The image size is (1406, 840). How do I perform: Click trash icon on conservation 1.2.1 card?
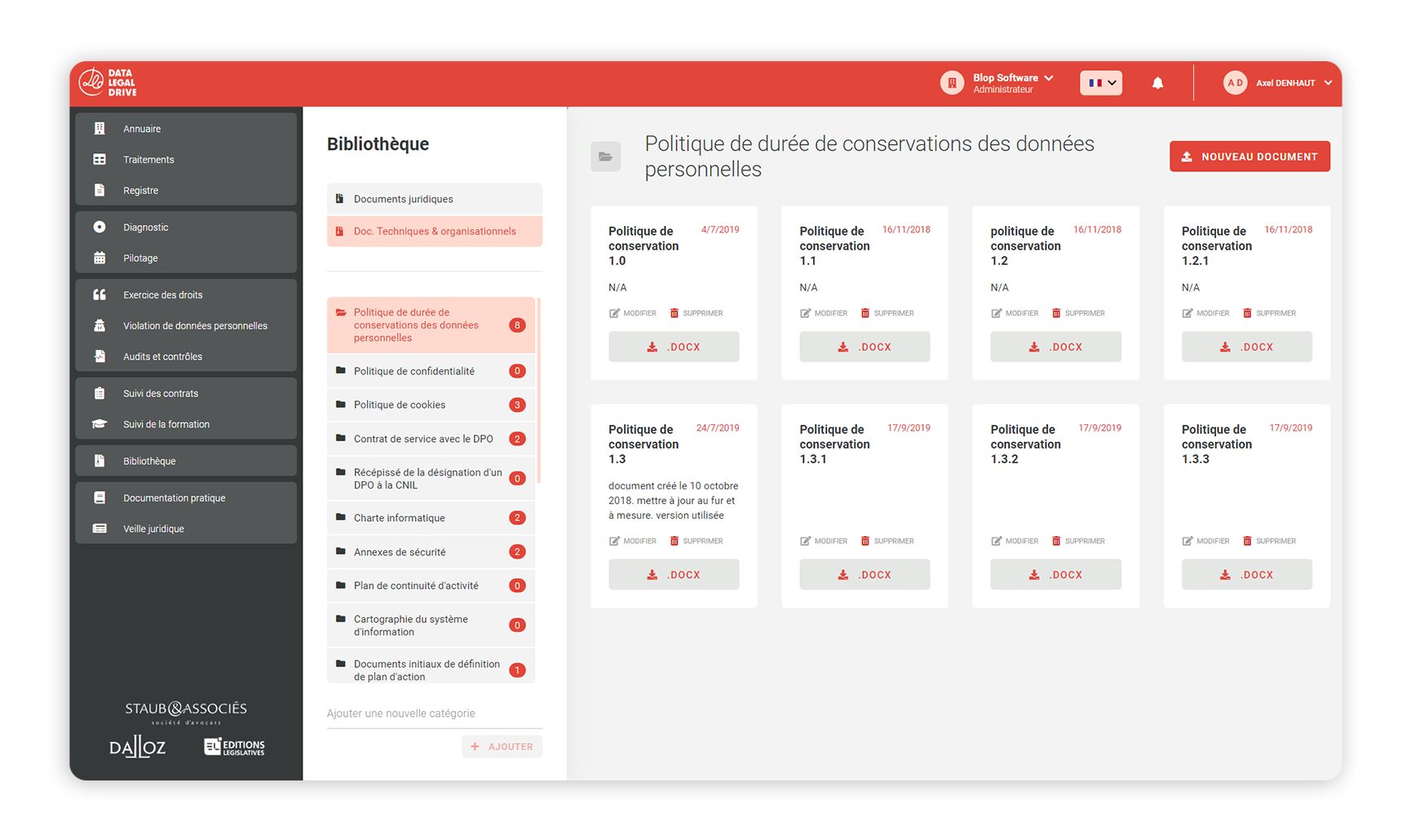click(x=1247, y=313)
